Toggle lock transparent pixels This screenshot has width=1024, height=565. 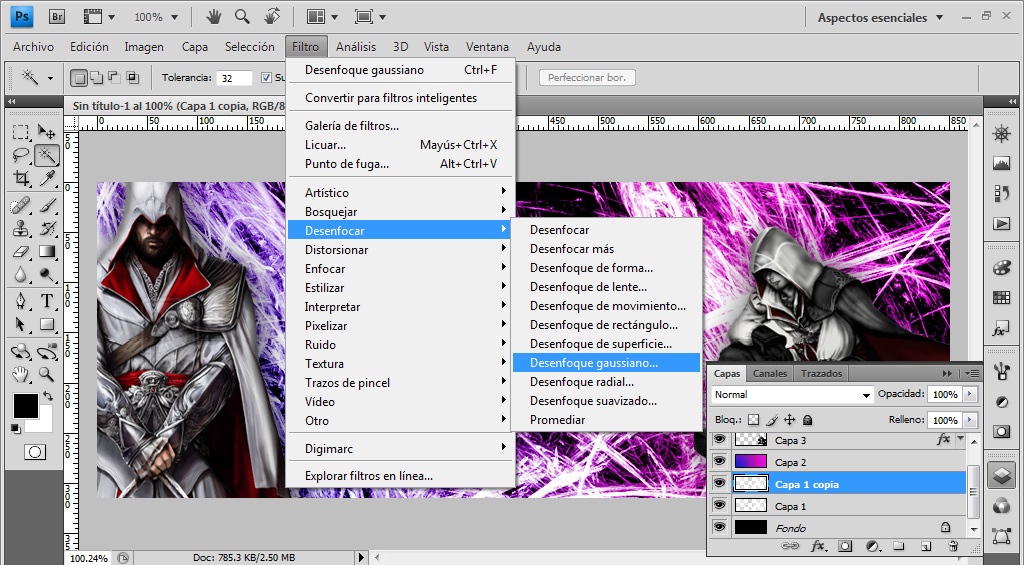click(x=754, y=420)
